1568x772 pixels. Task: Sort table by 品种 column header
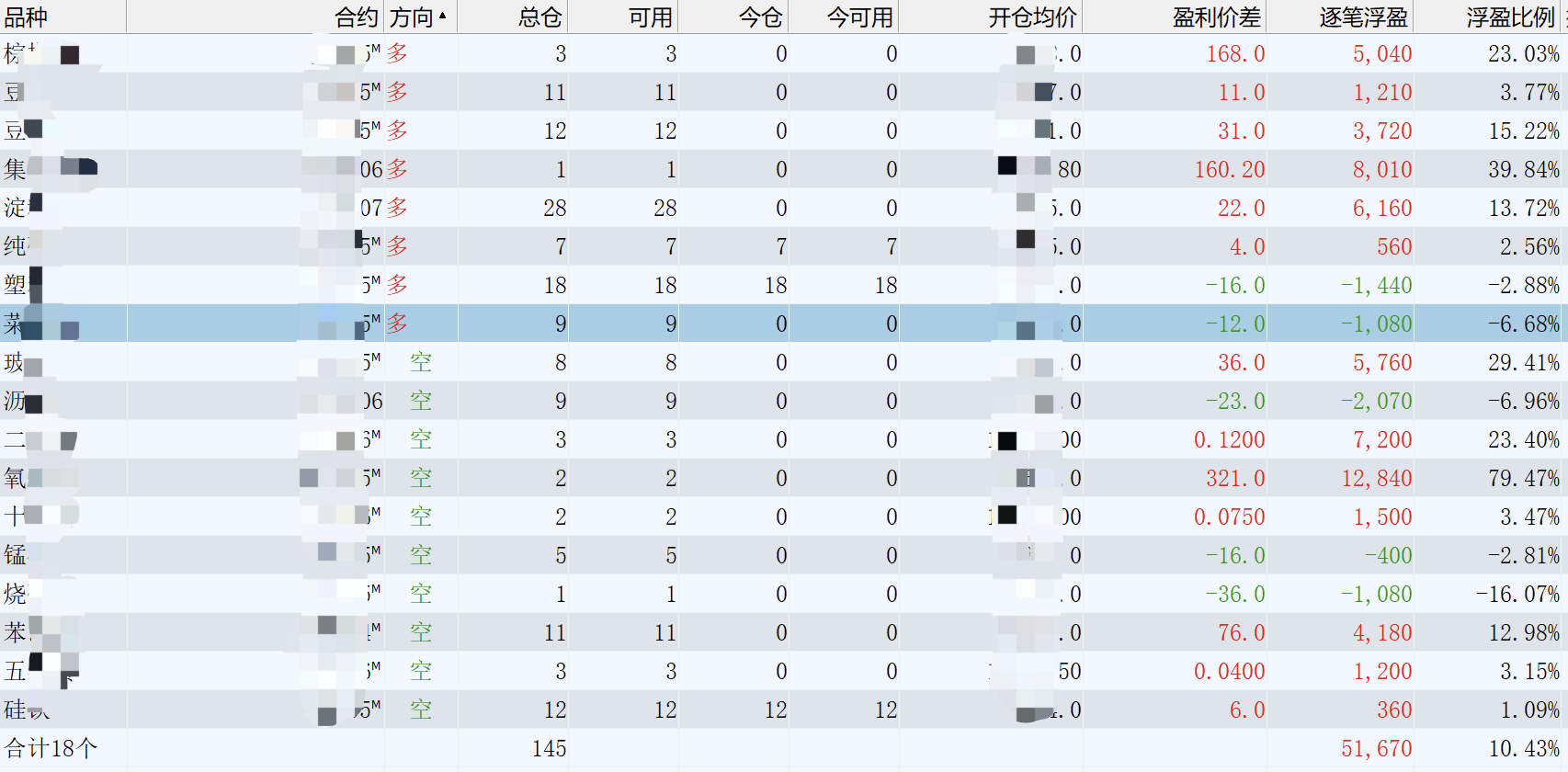coord(26,17)
